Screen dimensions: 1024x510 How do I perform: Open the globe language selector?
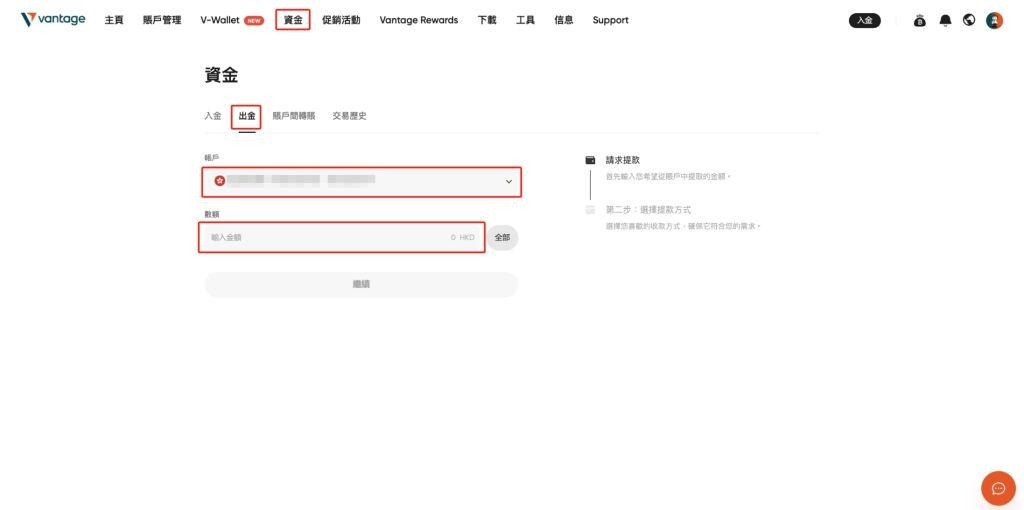(x=969, y=20)
